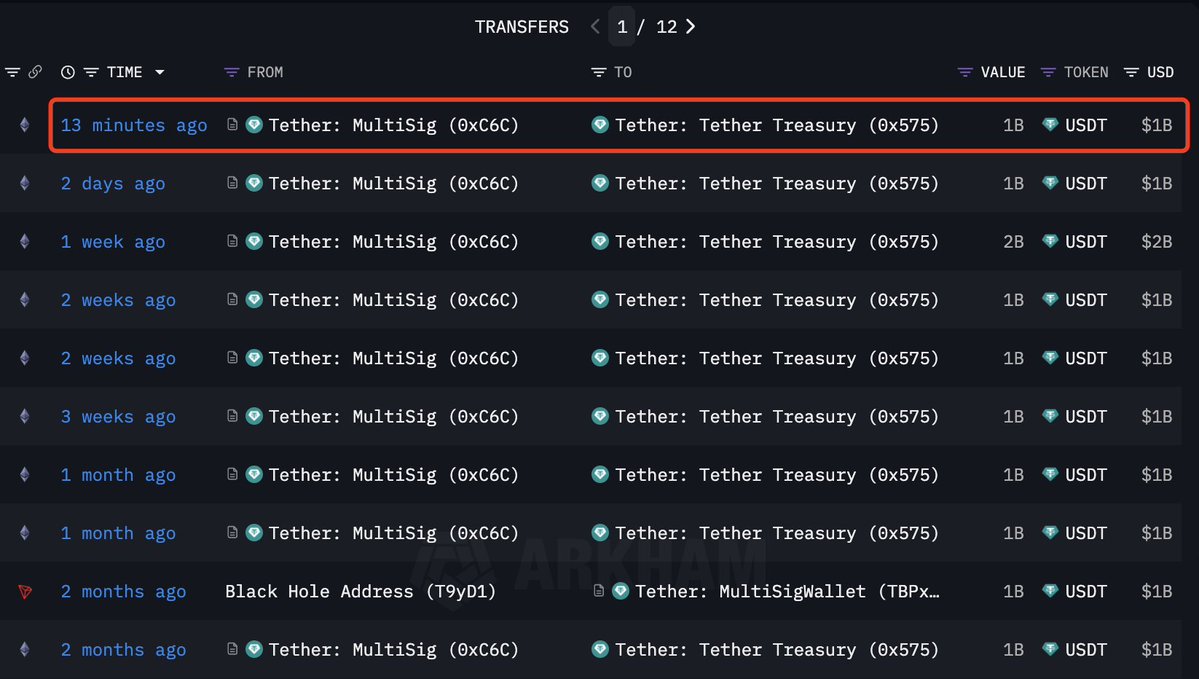Viewport: 1199px width, 679px height.
Task: Expand the TIME sort dropdown arrow
Action: coord(160,72)
